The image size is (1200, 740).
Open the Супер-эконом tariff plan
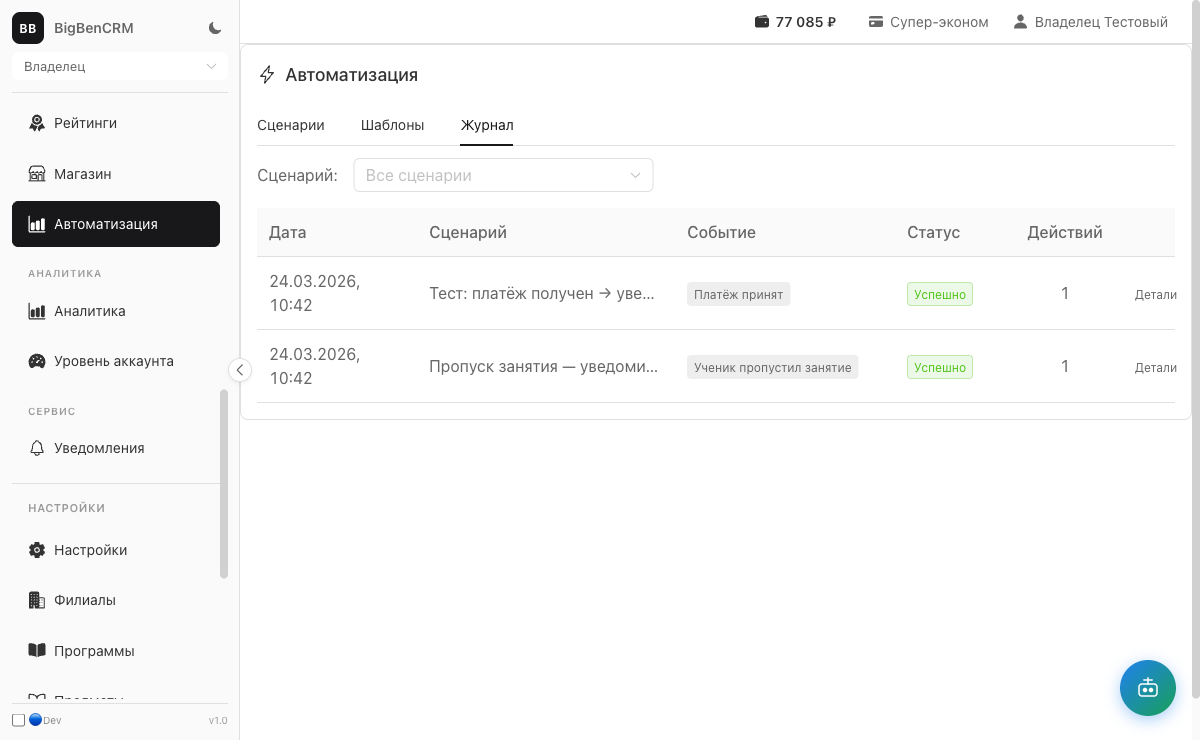click(928, 22)
